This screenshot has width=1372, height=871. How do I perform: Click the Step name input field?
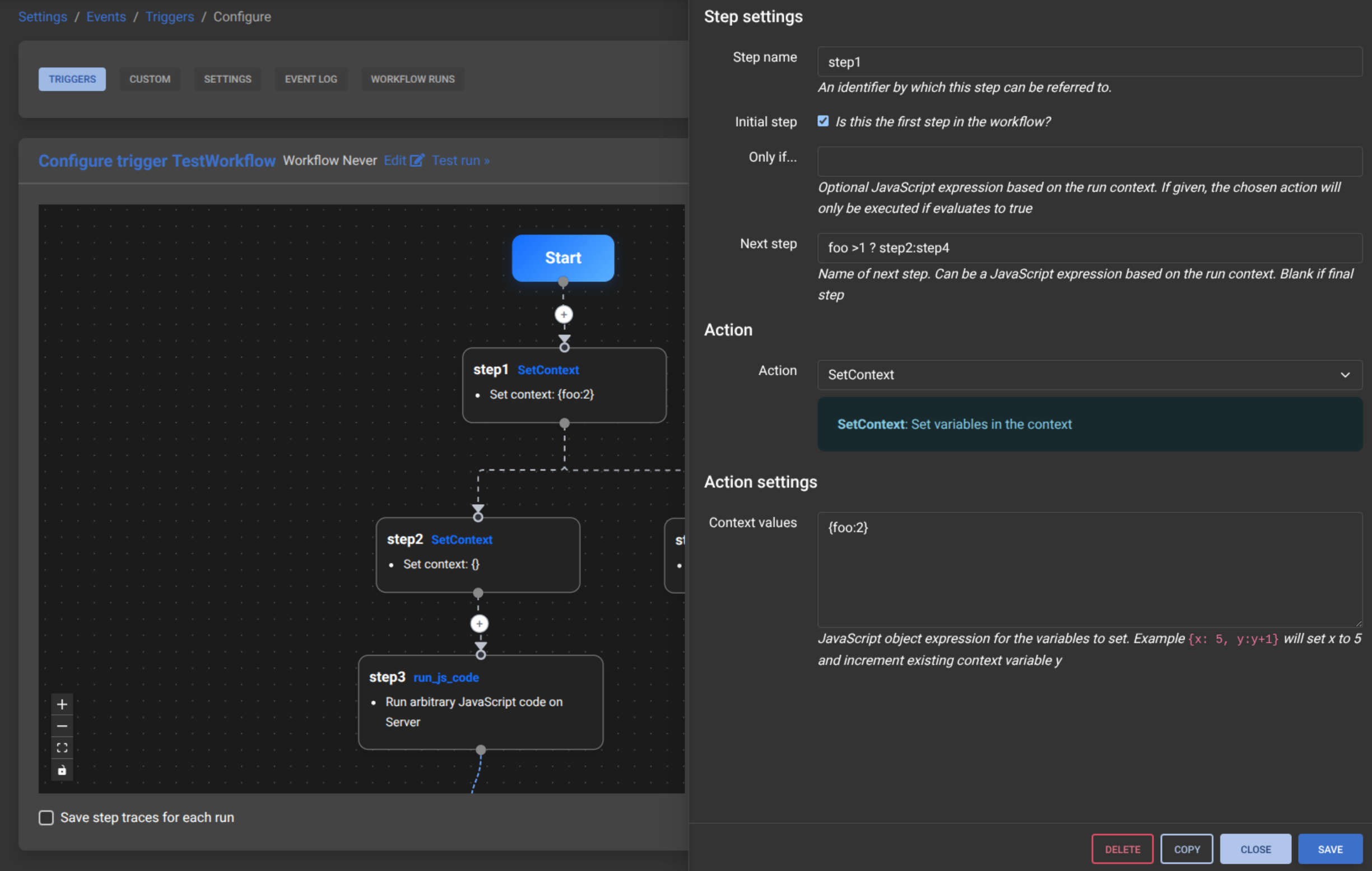(1090, 62)
